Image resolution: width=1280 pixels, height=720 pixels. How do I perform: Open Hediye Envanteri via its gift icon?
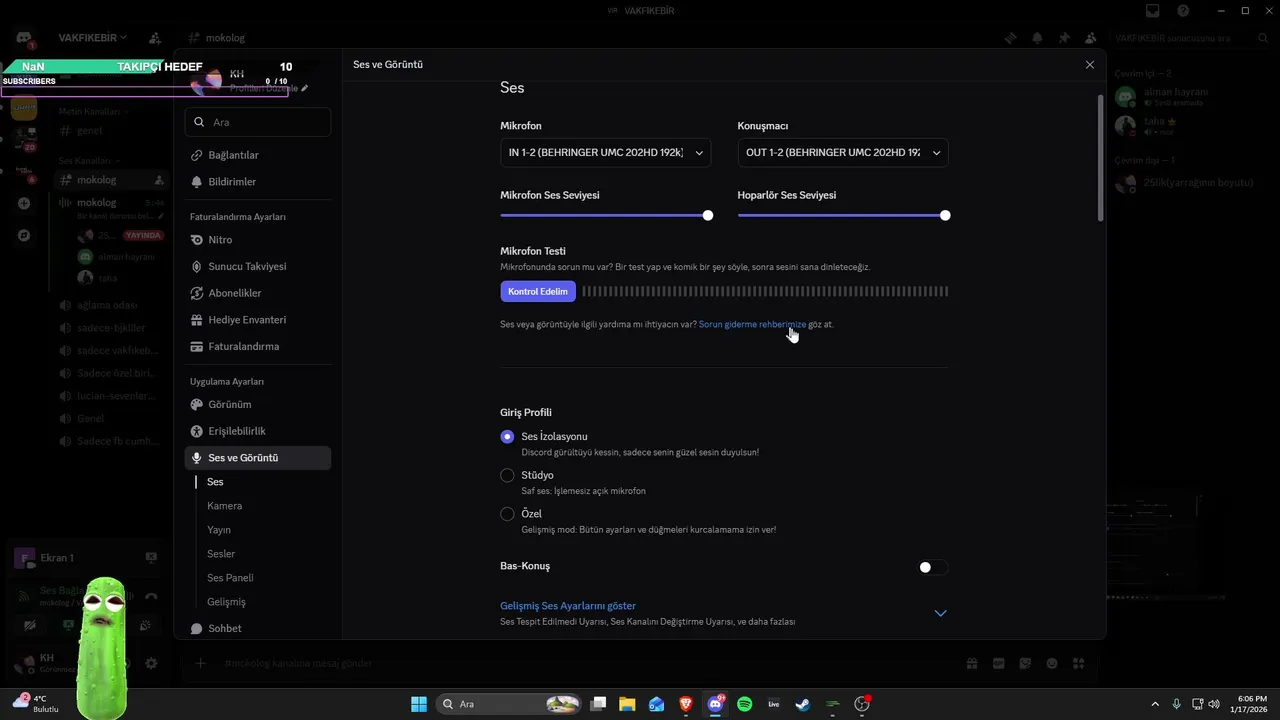pos(197,320)
